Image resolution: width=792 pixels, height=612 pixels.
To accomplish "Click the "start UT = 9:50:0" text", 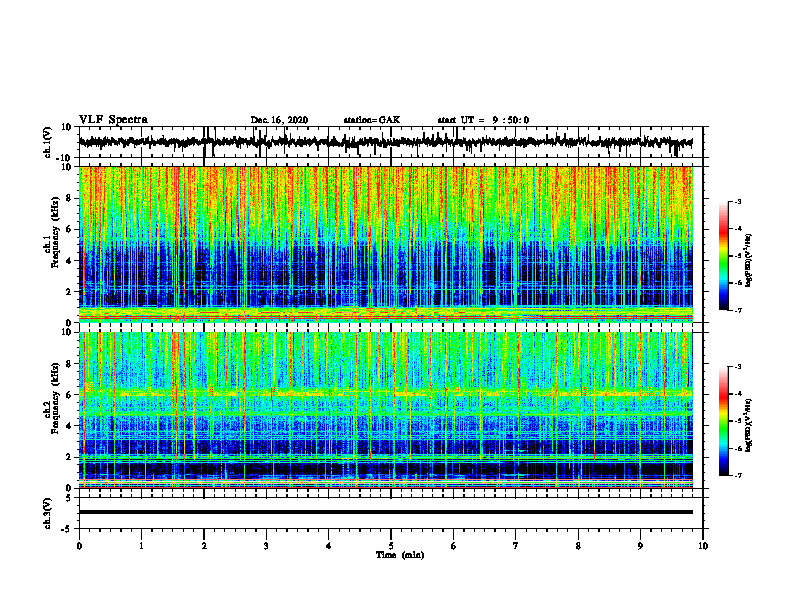I will point(483,120).
